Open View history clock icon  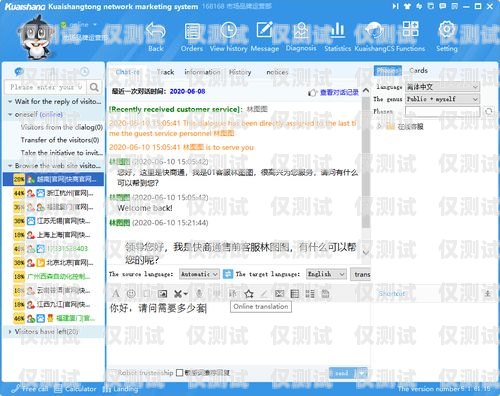[x=228, y=31]
